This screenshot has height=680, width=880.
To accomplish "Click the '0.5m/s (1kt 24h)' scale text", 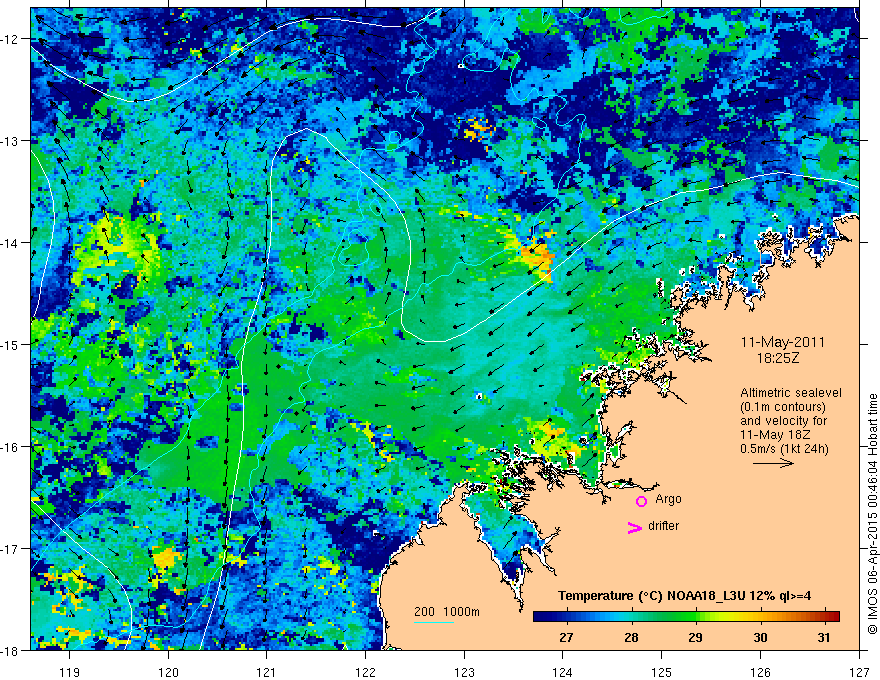I will [785, 448].
